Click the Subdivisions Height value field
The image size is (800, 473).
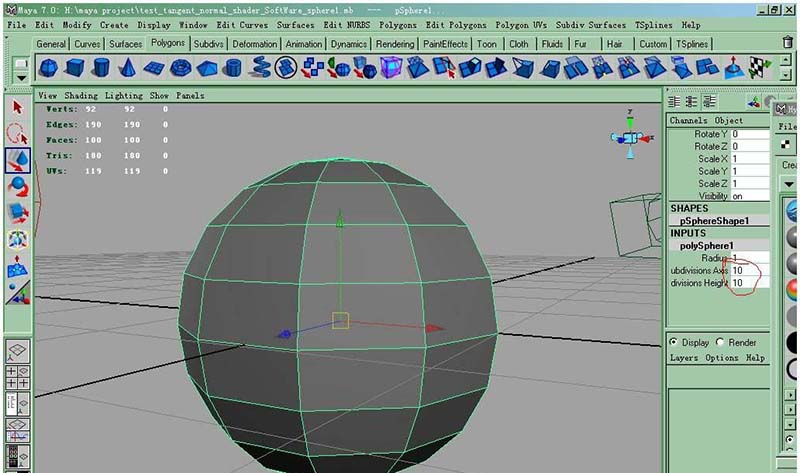coord(750,283)
